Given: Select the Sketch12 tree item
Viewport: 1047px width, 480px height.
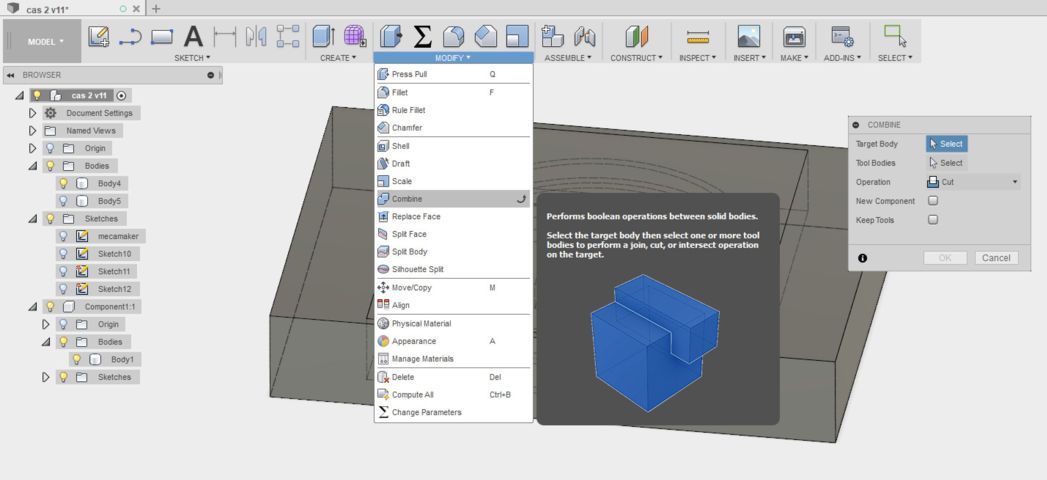Looking at the screenshot, I should 114,289.
